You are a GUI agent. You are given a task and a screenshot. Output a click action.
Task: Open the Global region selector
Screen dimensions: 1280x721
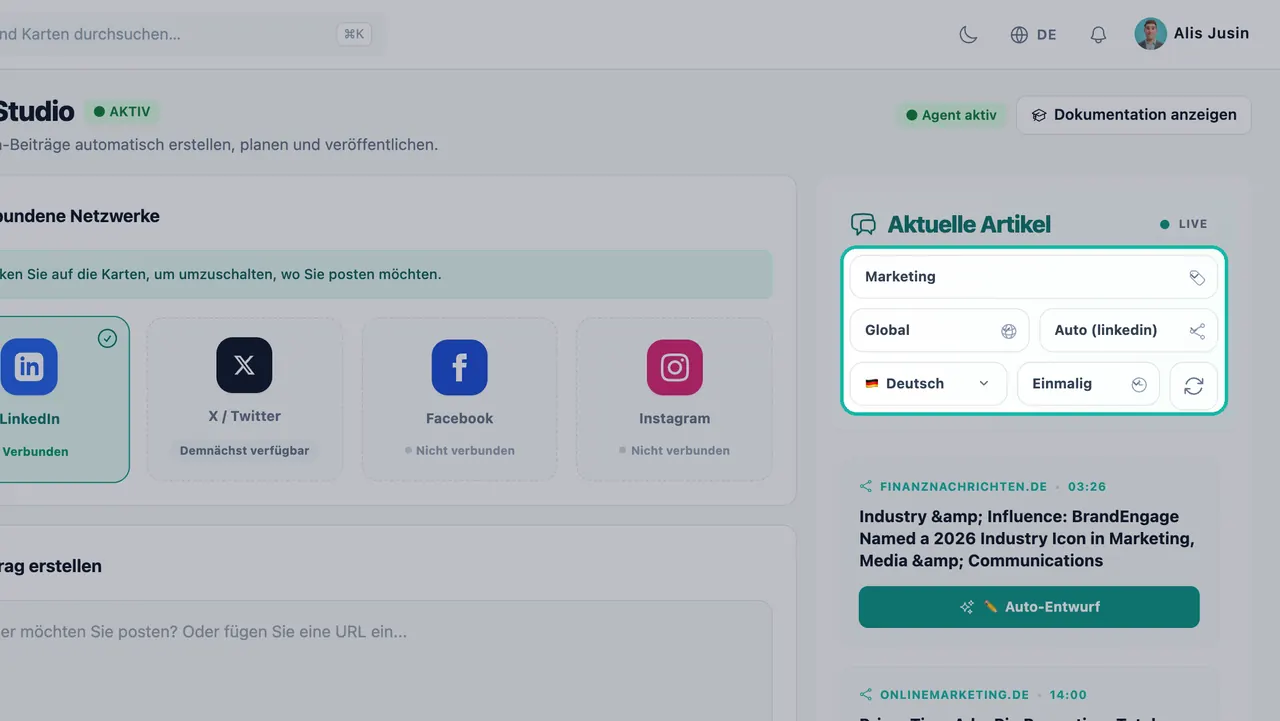click(939, 330)
